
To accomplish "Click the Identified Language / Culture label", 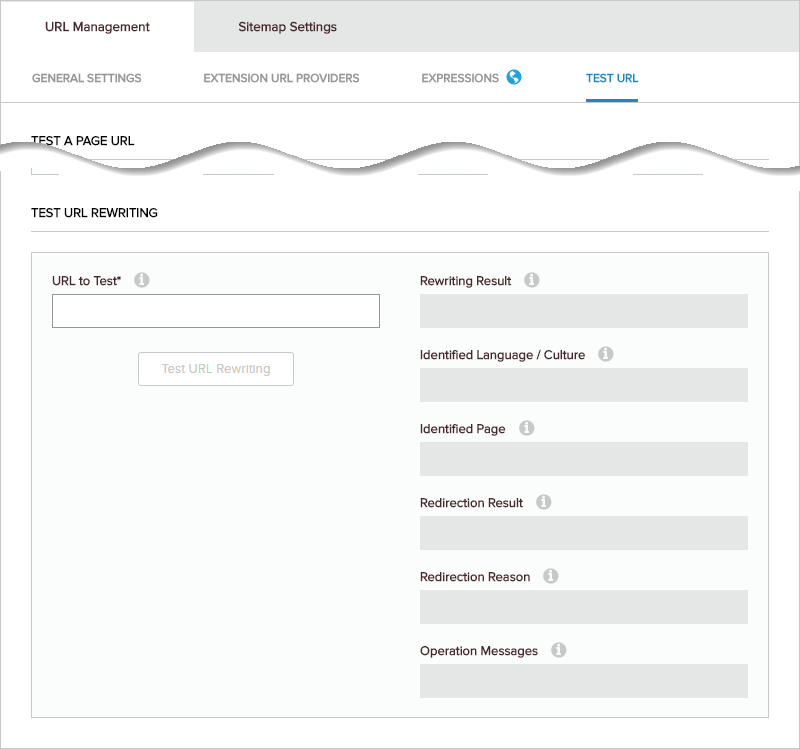I will click(503, 355).
